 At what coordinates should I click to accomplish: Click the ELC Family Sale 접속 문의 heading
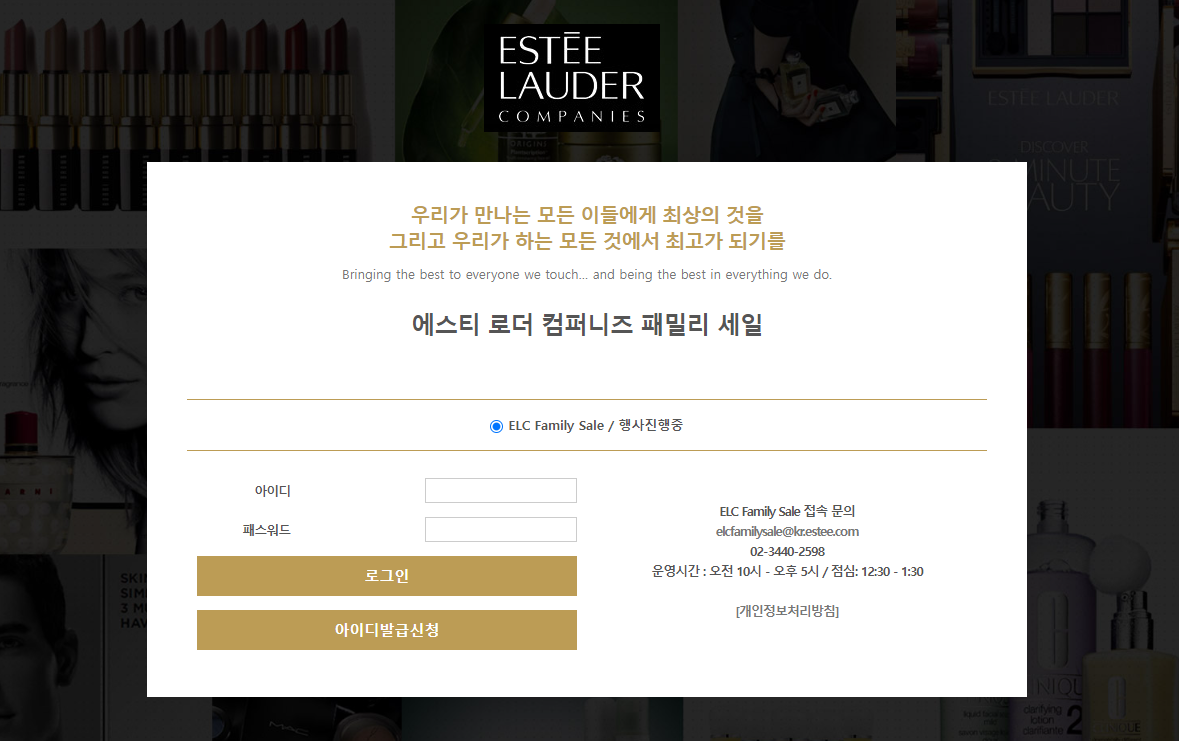tap(787, 511)
